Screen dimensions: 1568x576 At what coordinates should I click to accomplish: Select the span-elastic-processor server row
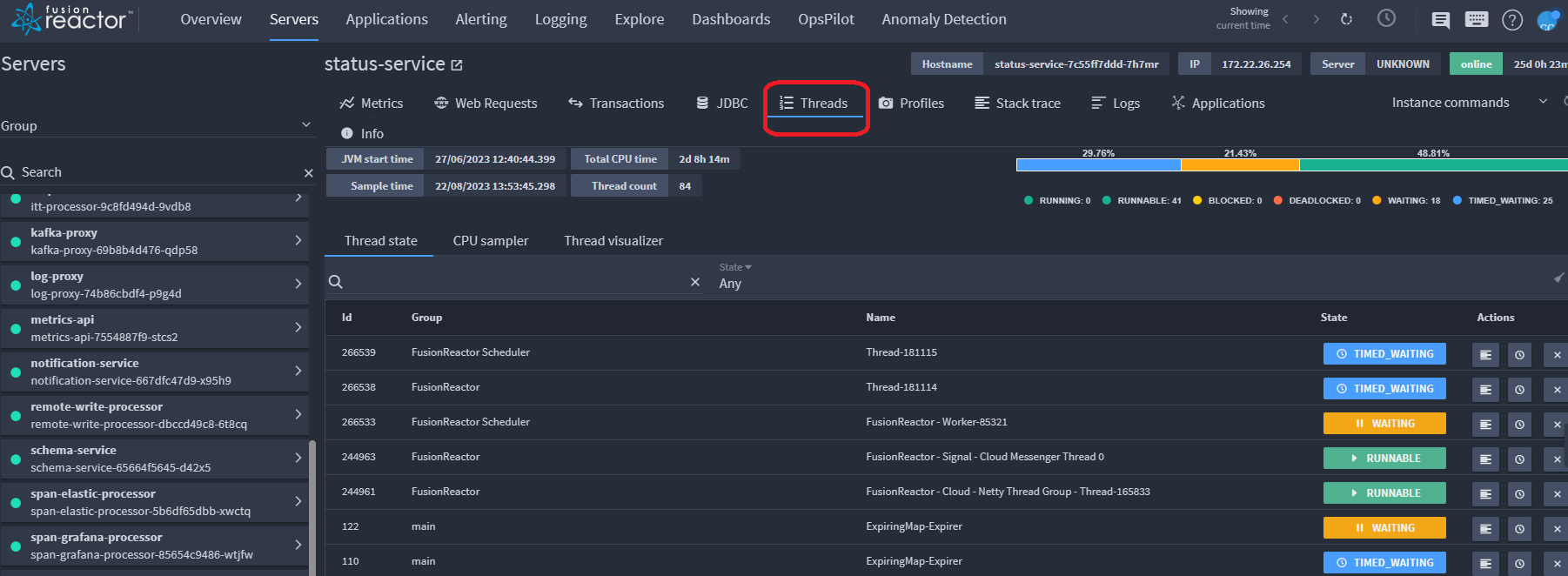coord(155,502)
